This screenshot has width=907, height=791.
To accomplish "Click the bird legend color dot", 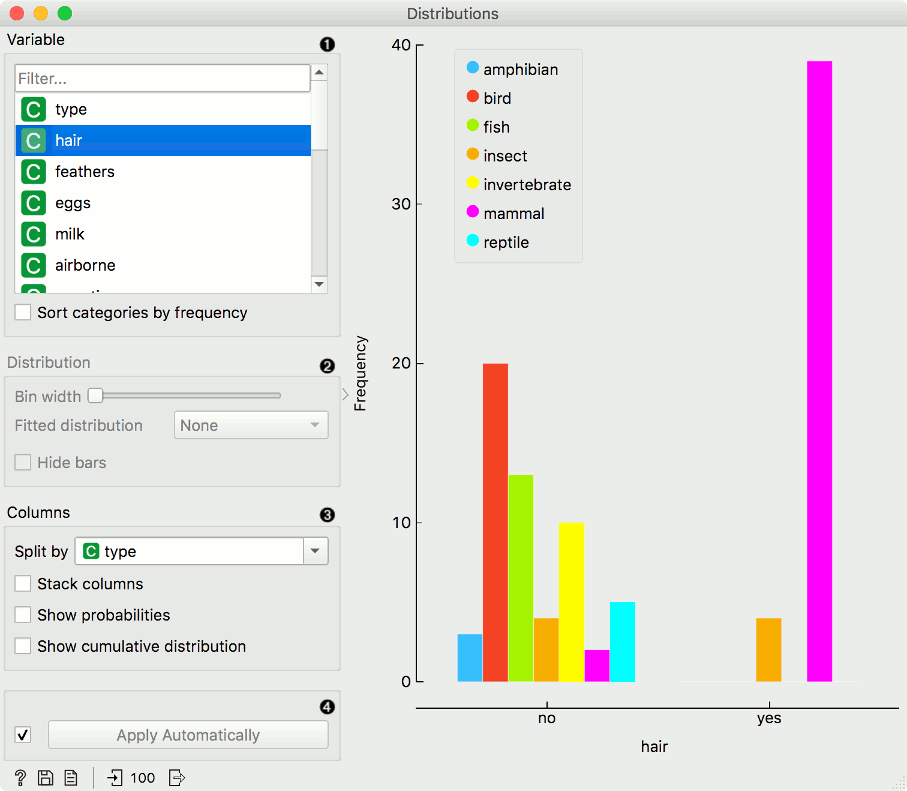I will click(x=473, y=97).
